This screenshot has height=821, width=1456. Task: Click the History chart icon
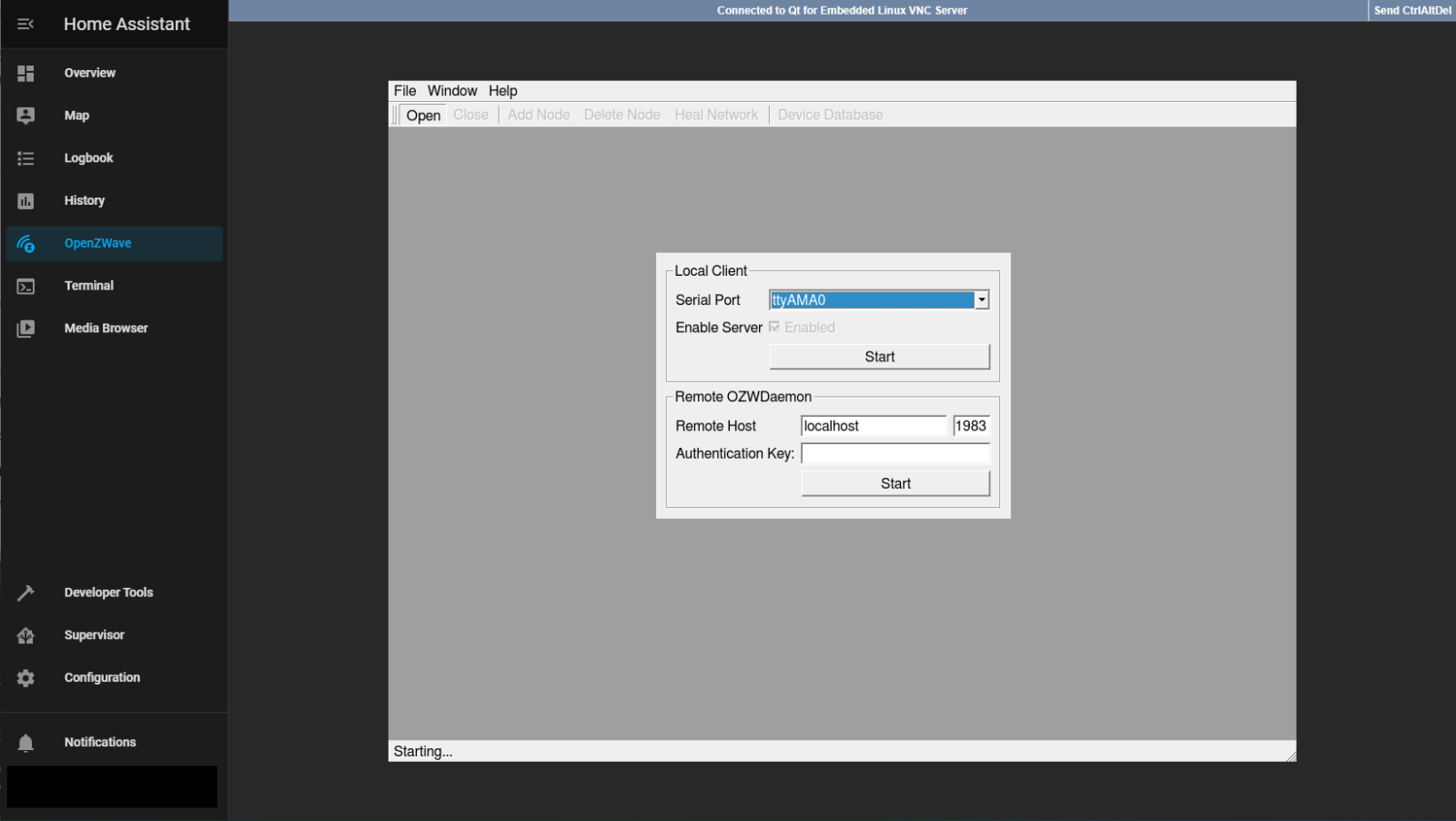point(25,201)
